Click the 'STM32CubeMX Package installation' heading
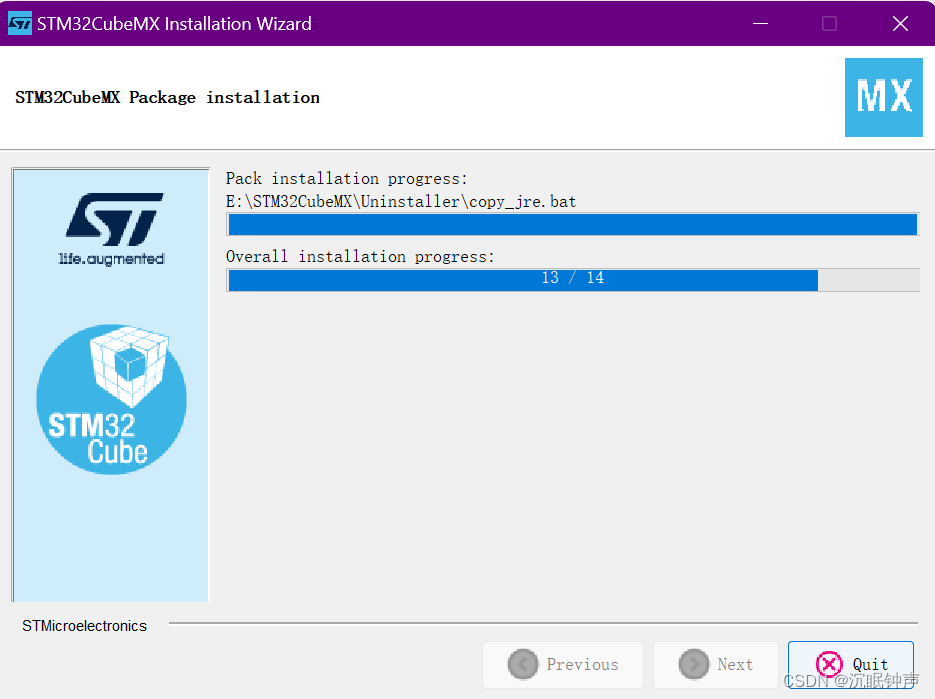 167,97
